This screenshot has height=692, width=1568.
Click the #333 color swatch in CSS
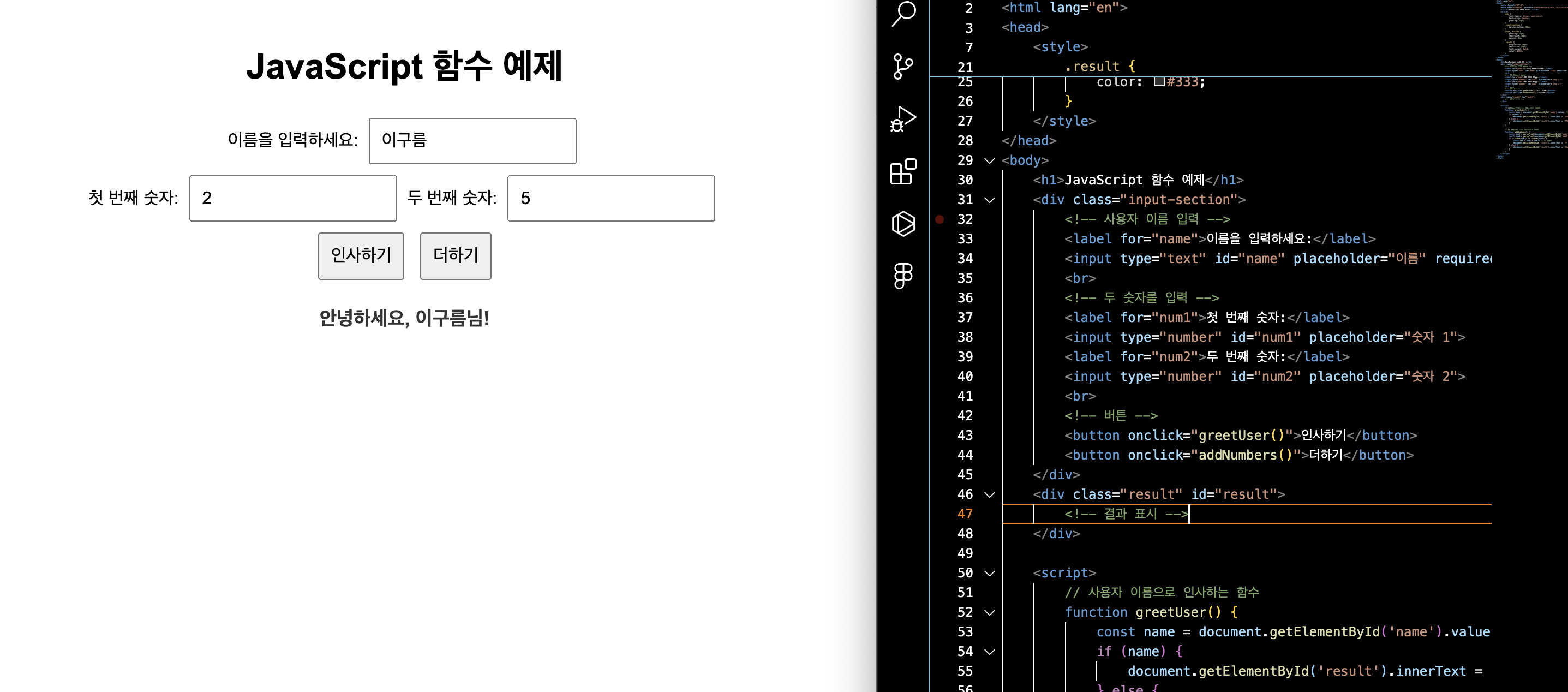[x=1159, y=81]
